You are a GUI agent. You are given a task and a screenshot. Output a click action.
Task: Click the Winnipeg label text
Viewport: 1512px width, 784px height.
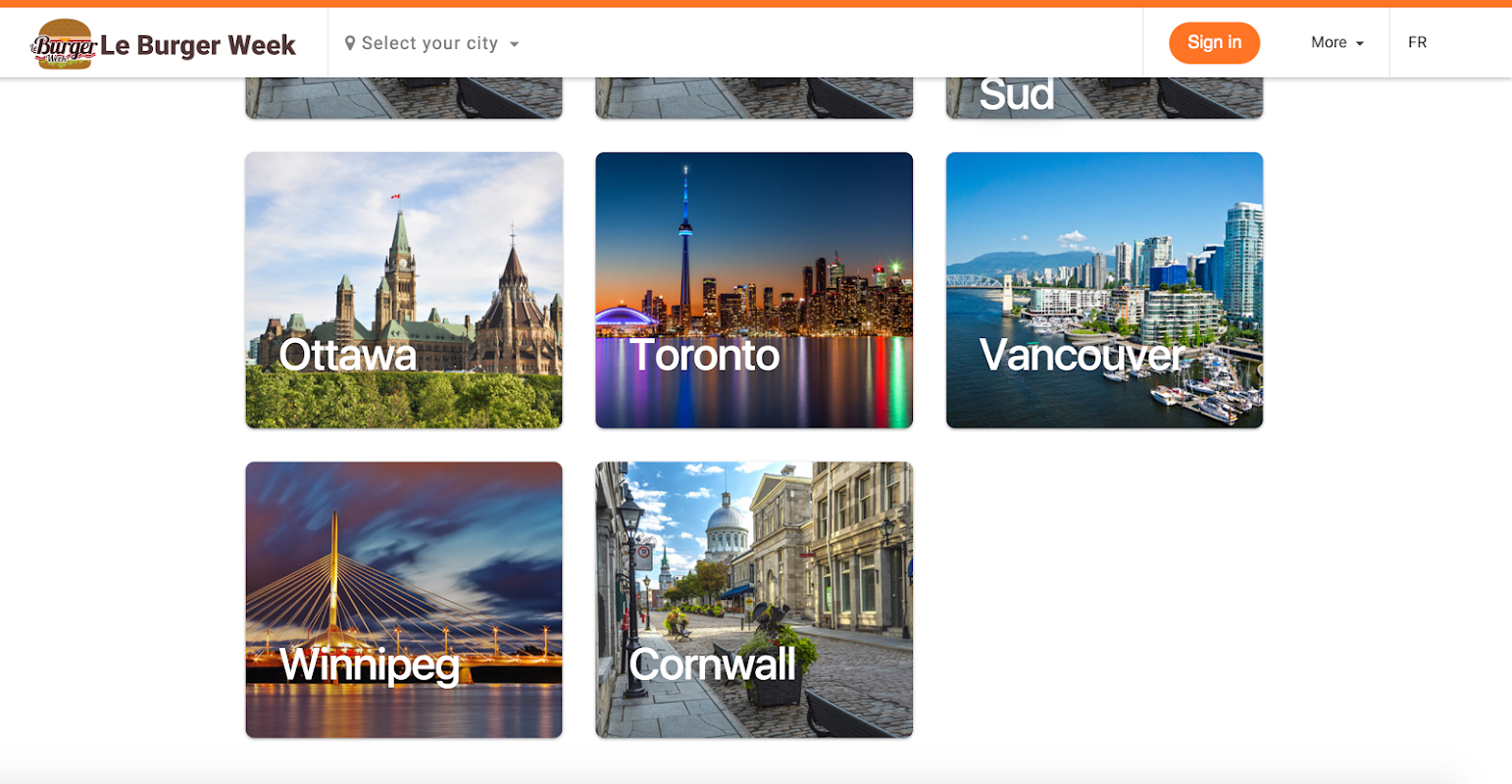[370, 665]
